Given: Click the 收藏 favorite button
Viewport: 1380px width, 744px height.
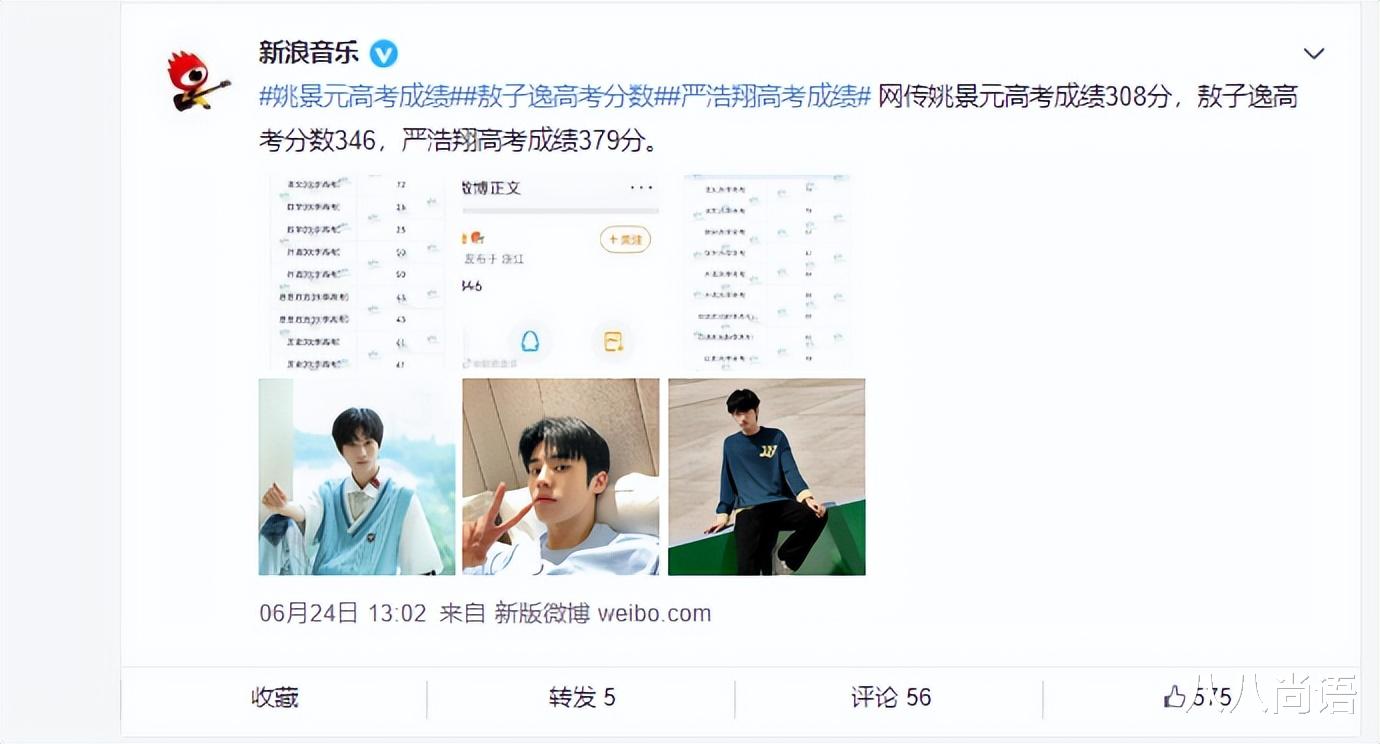Looking at the screenshot, I should (275, 697).
